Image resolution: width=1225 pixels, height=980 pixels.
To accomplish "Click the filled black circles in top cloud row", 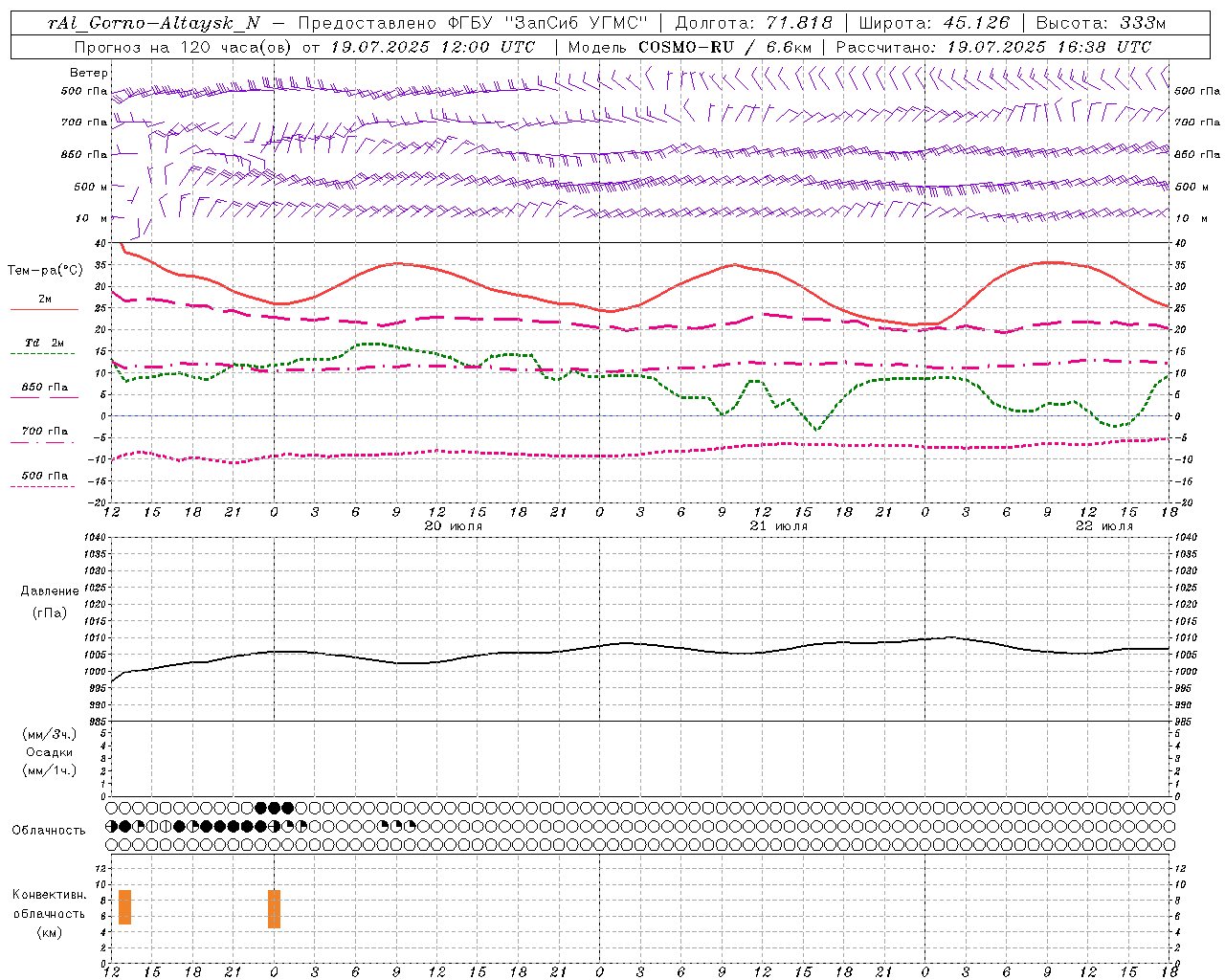I will coord(274,808).
